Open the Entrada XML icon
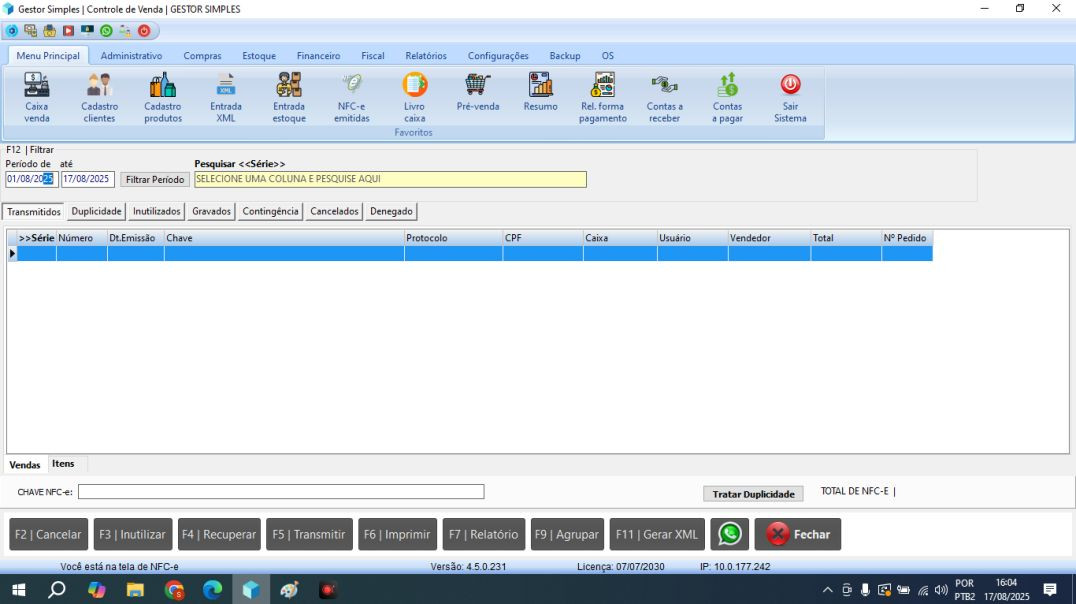The height and width of the screenshot is (604, 1076). tap(226, 87)
